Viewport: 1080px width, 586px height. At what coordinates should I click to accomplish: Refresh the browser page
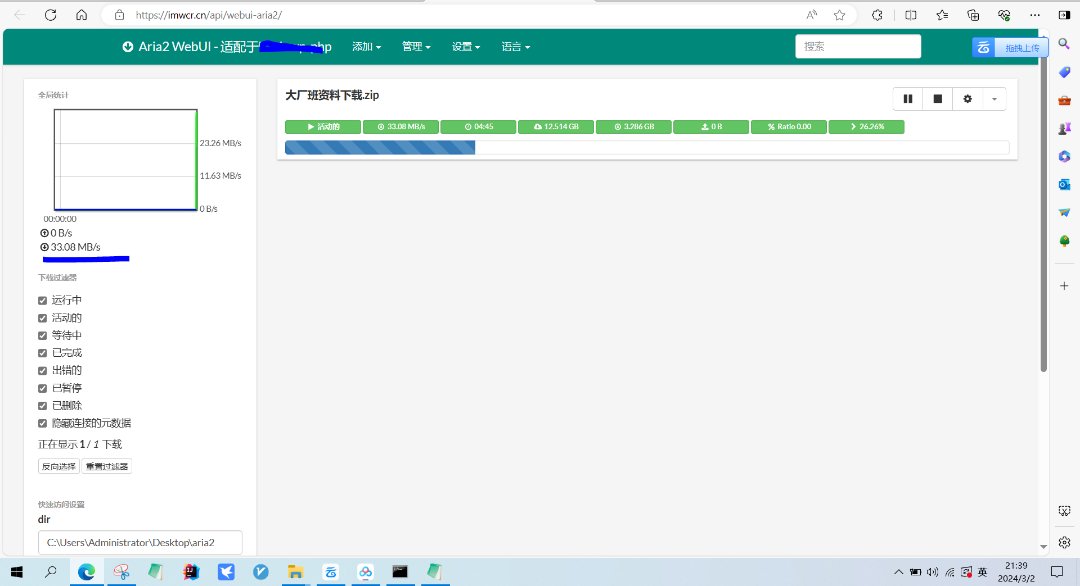click(51, 15)
